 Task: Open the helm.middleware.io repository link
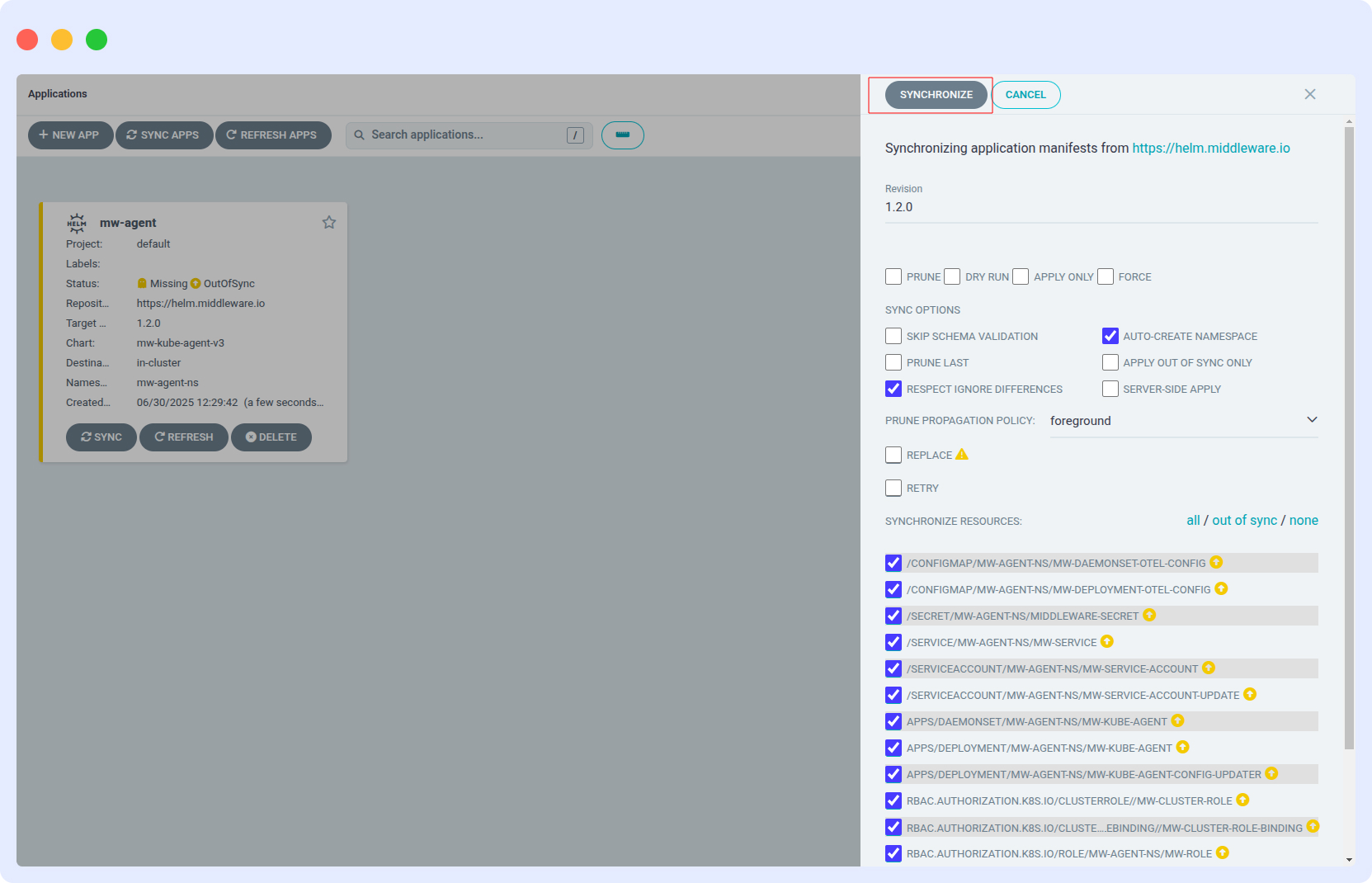(x=1211, y=149)
